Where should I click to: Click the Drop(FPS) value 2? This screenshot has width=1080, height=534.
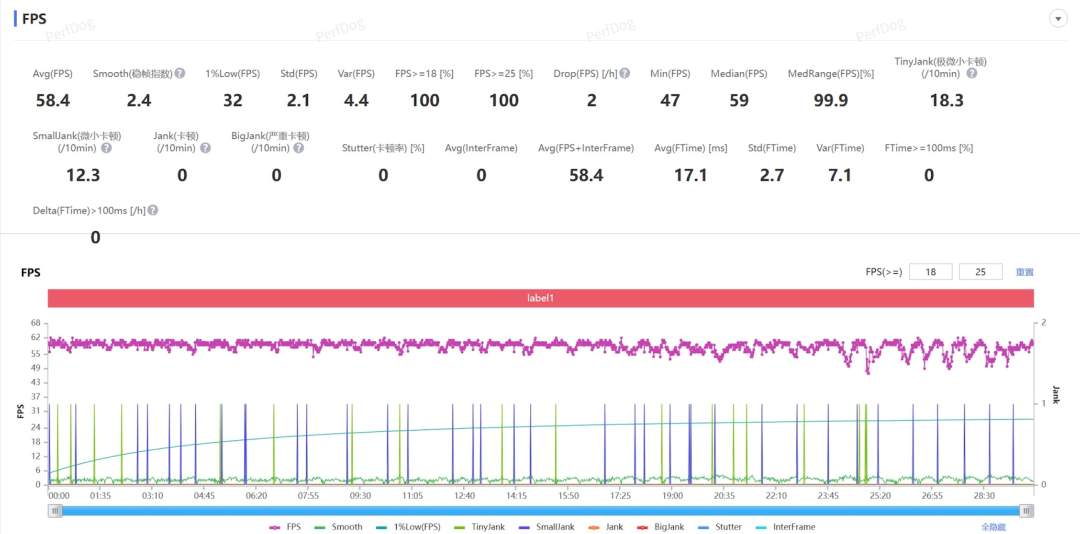[x=592, y=101]
